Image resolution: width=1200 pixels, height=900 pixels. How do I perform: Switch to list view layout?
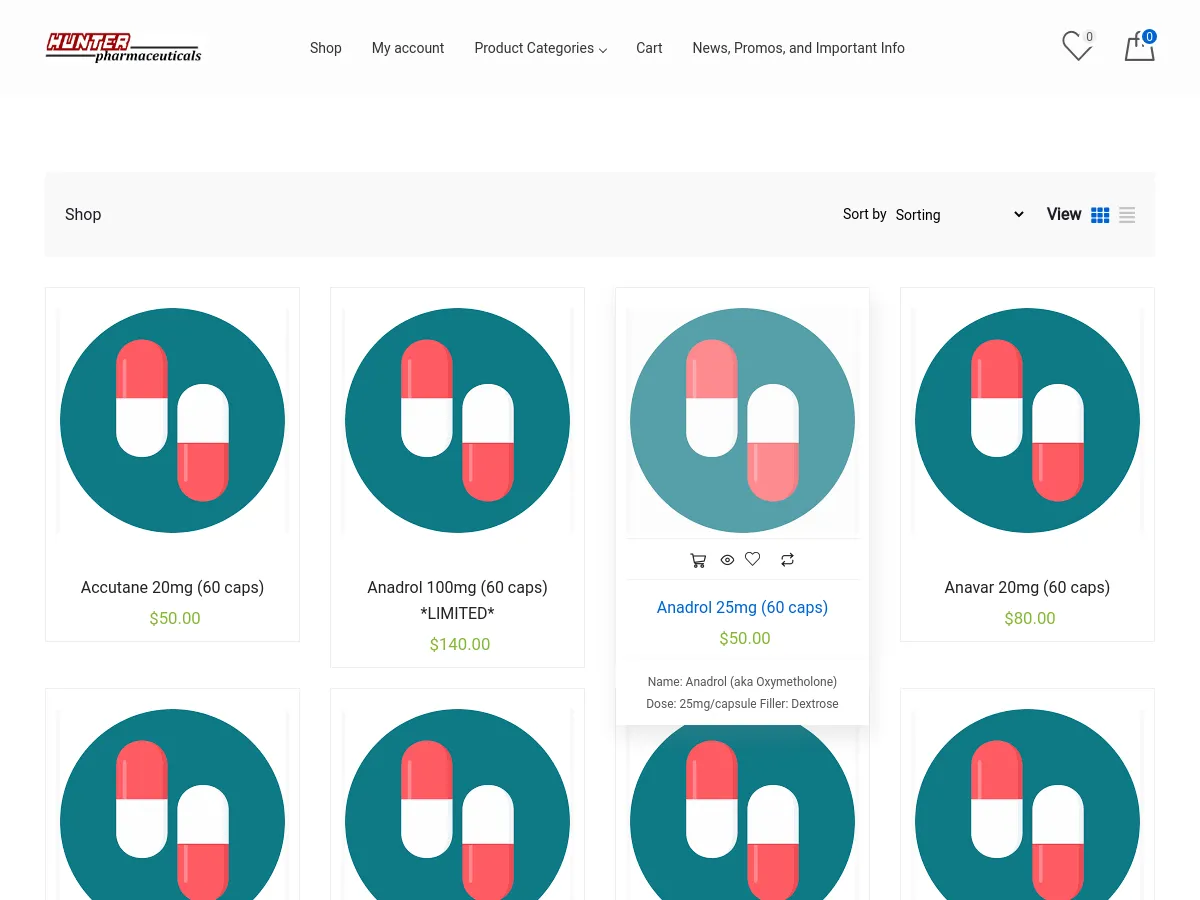click(x=1127, y=215)
